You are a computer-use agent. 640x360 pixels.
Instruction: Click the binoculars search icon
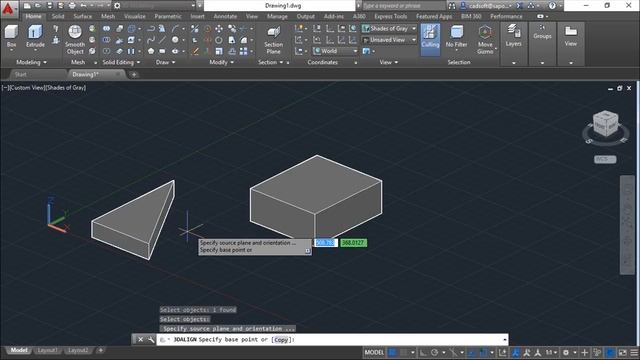pyautogui.click(x=452, y=6)
